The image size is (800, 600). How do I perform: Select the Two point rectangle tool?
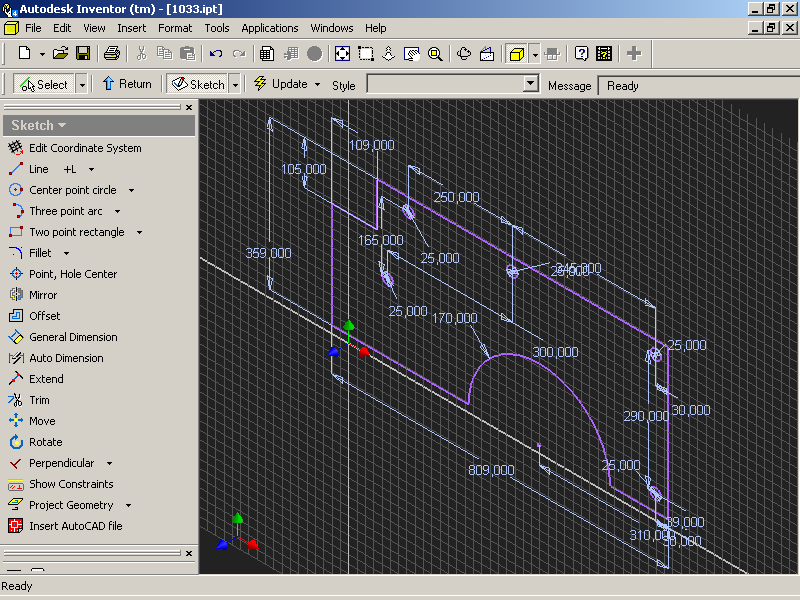tap(67, 232)
